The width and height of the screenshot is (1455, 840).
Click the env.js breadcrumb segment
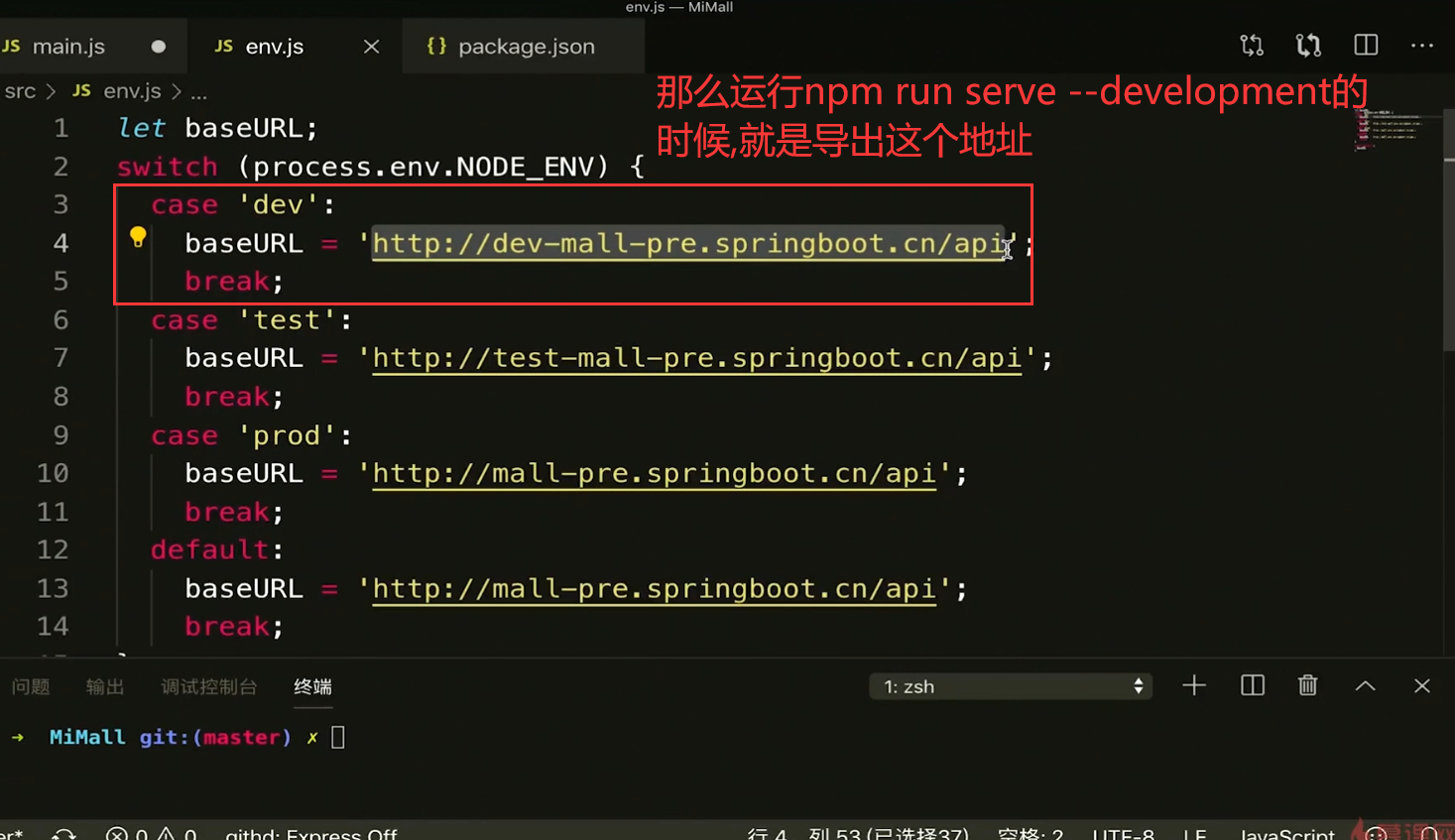tap(132, 91)
